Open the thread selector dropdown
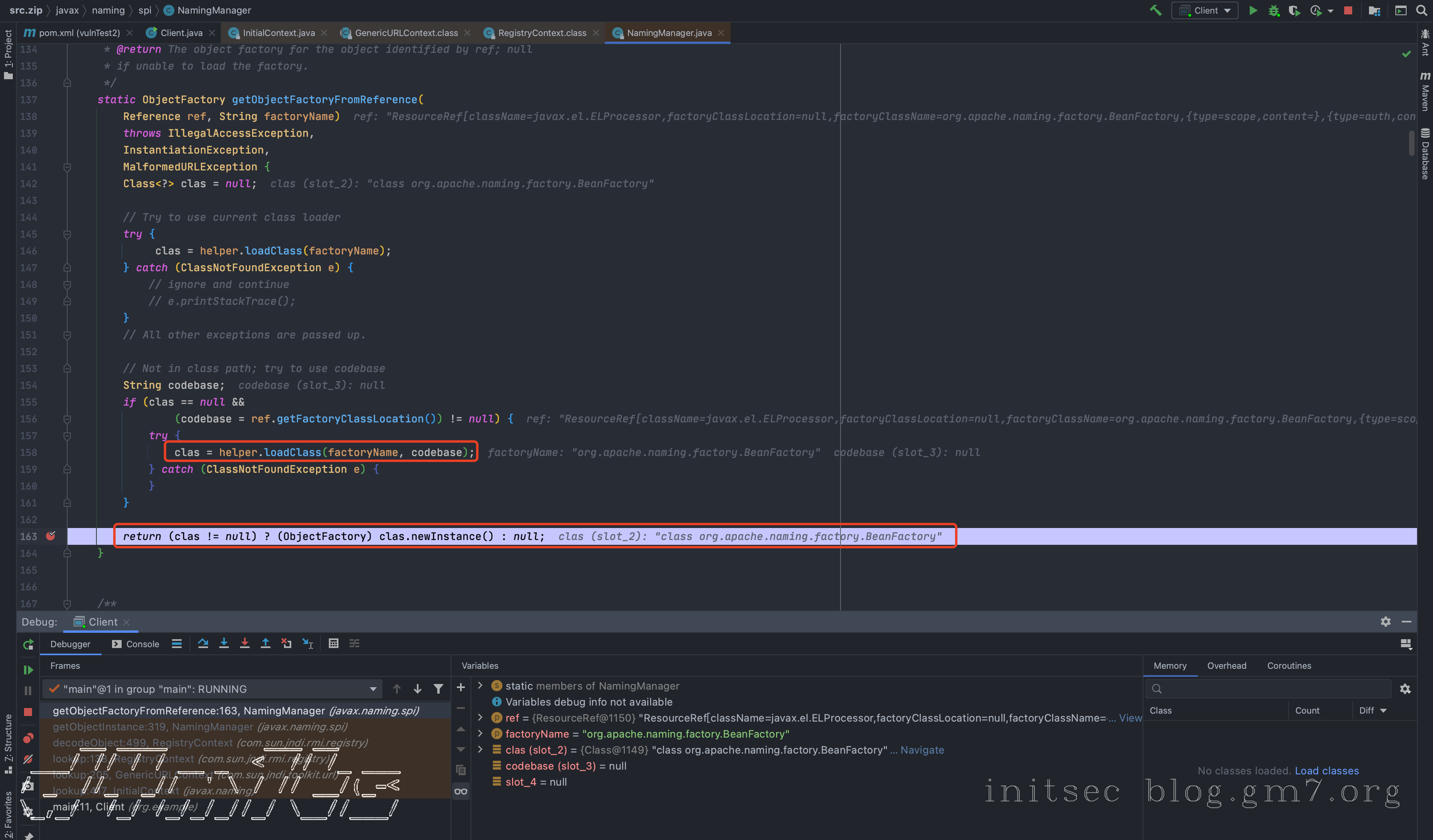 pyautogui.click(x=372, y=689)
